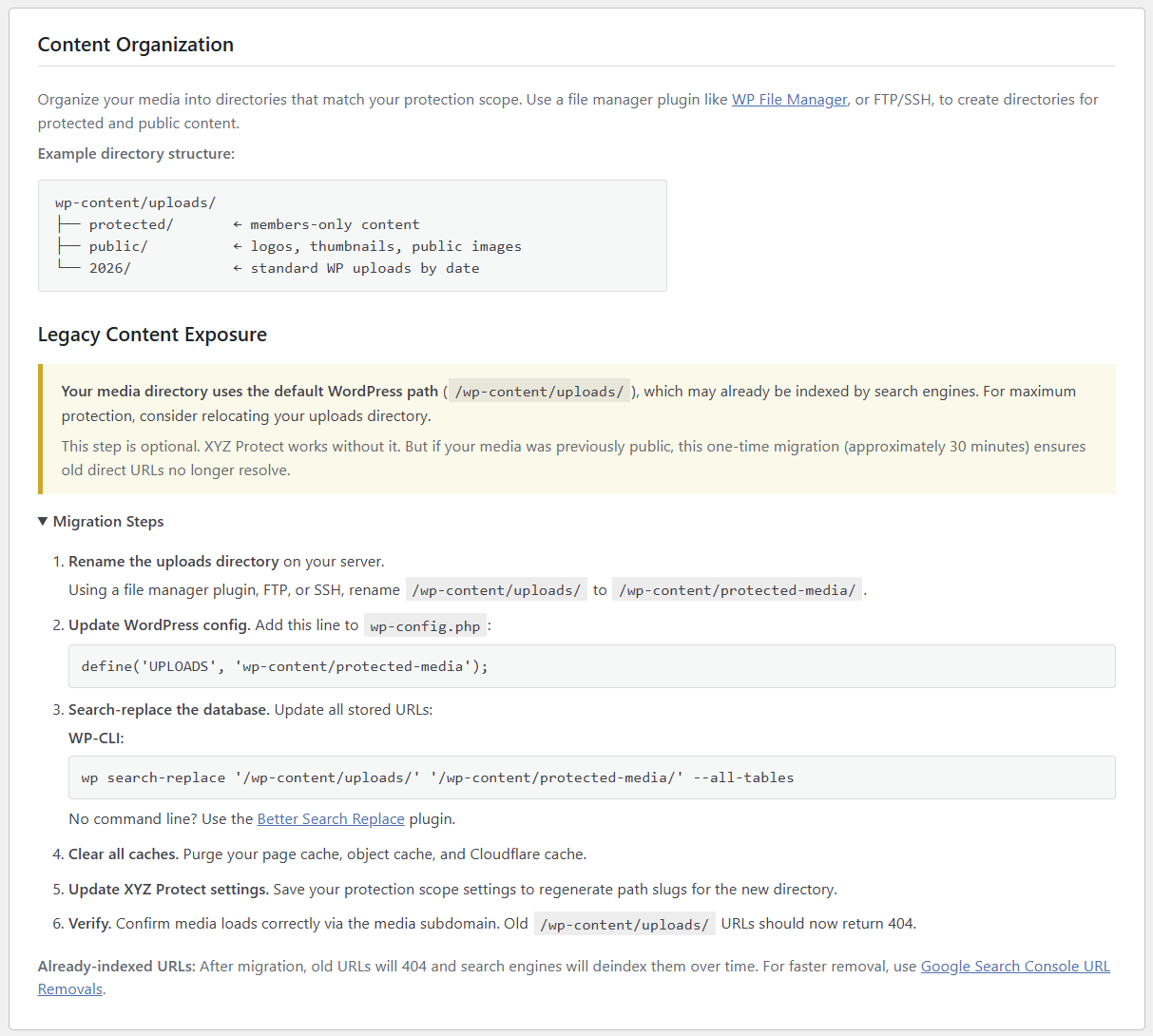Click the /wp-content/uploads/ snippet in the warning
Screen dimensions: 1153x1036
coord(538,391)
